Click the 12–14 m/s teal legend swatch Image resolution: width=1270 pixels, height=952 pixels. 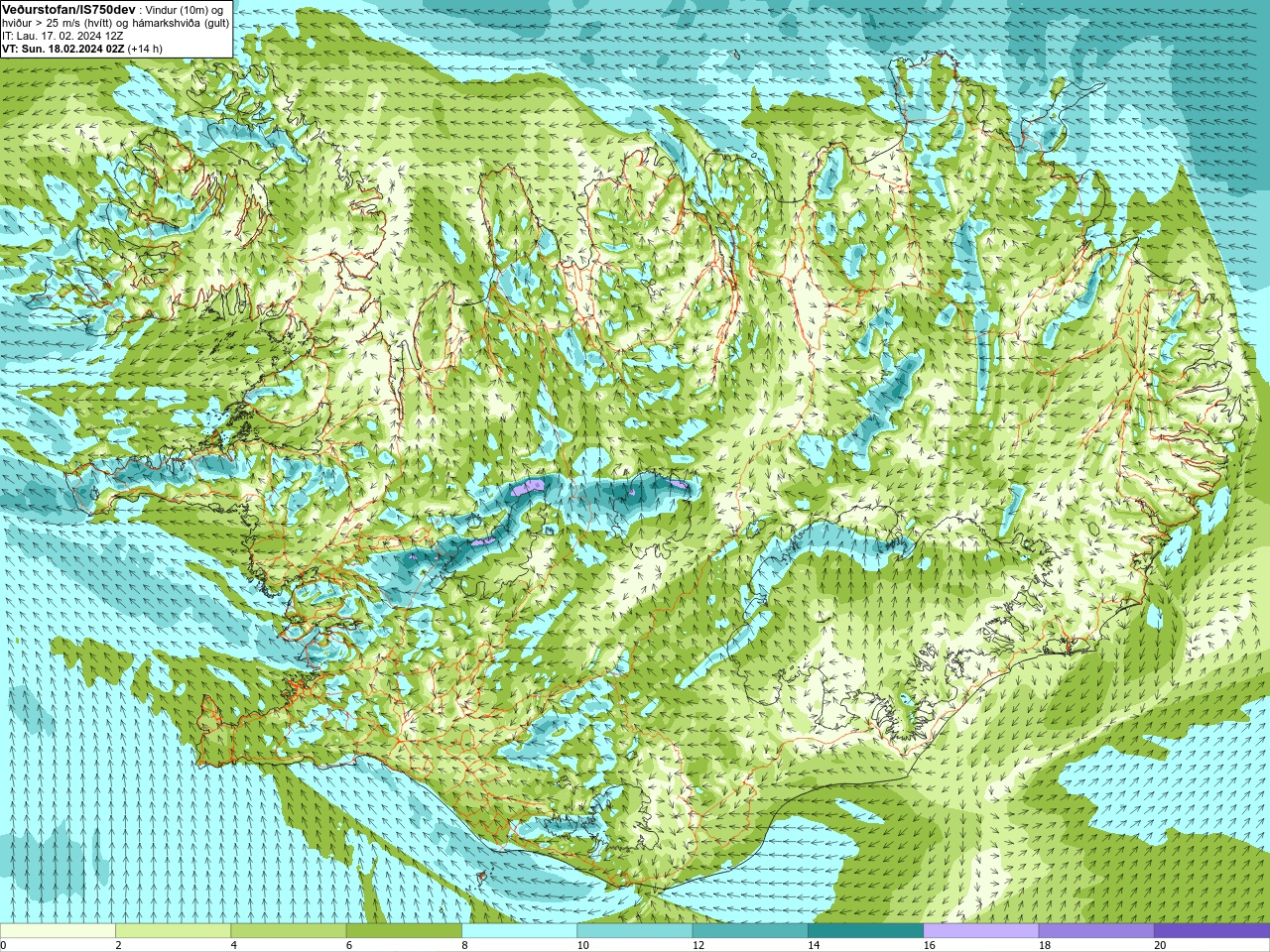(750, 931)
